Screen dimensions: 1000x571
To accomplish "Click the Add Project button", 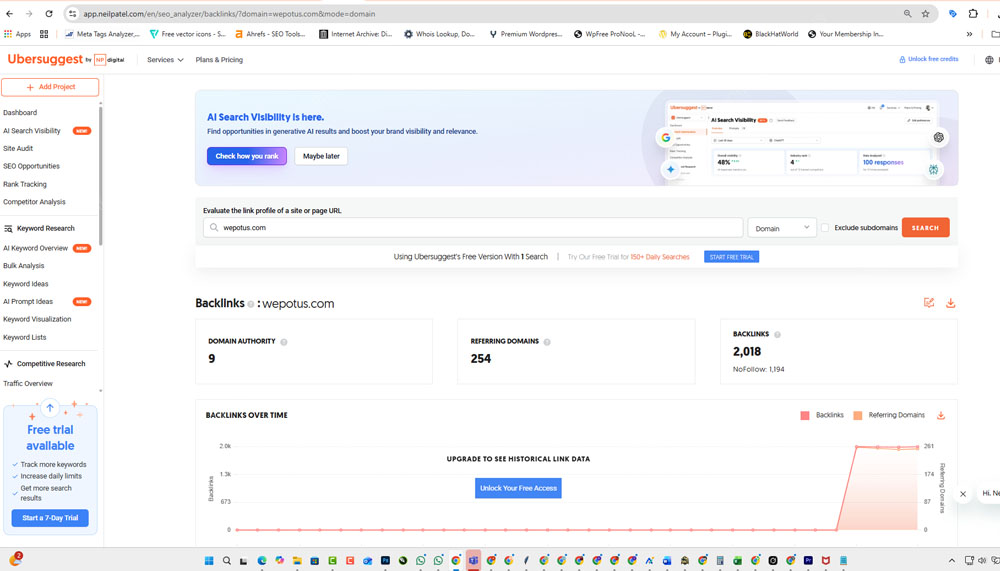I will pos(50,87).
